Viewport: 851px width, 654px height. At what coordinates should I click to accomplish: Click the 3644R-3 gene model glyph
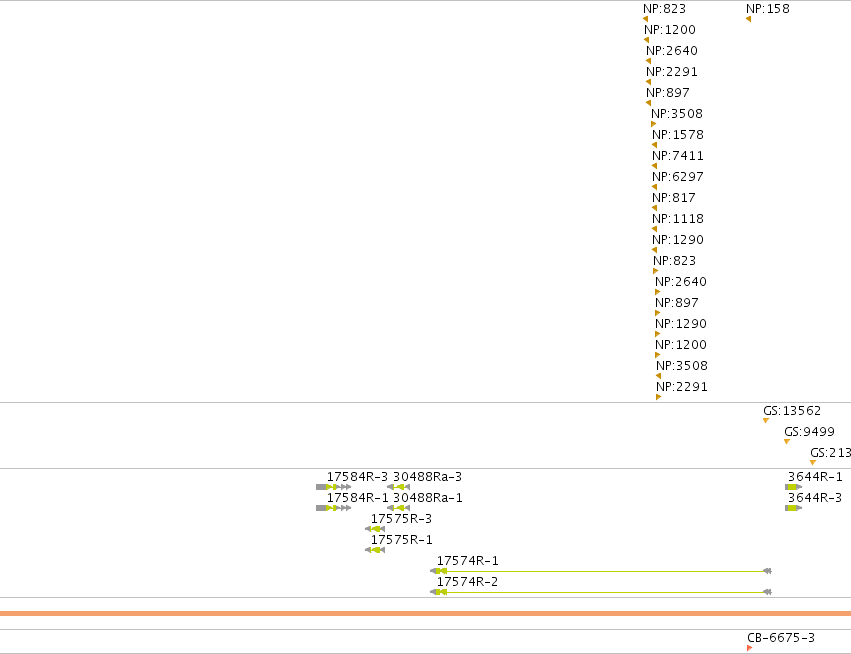click(x=793, y=509)
